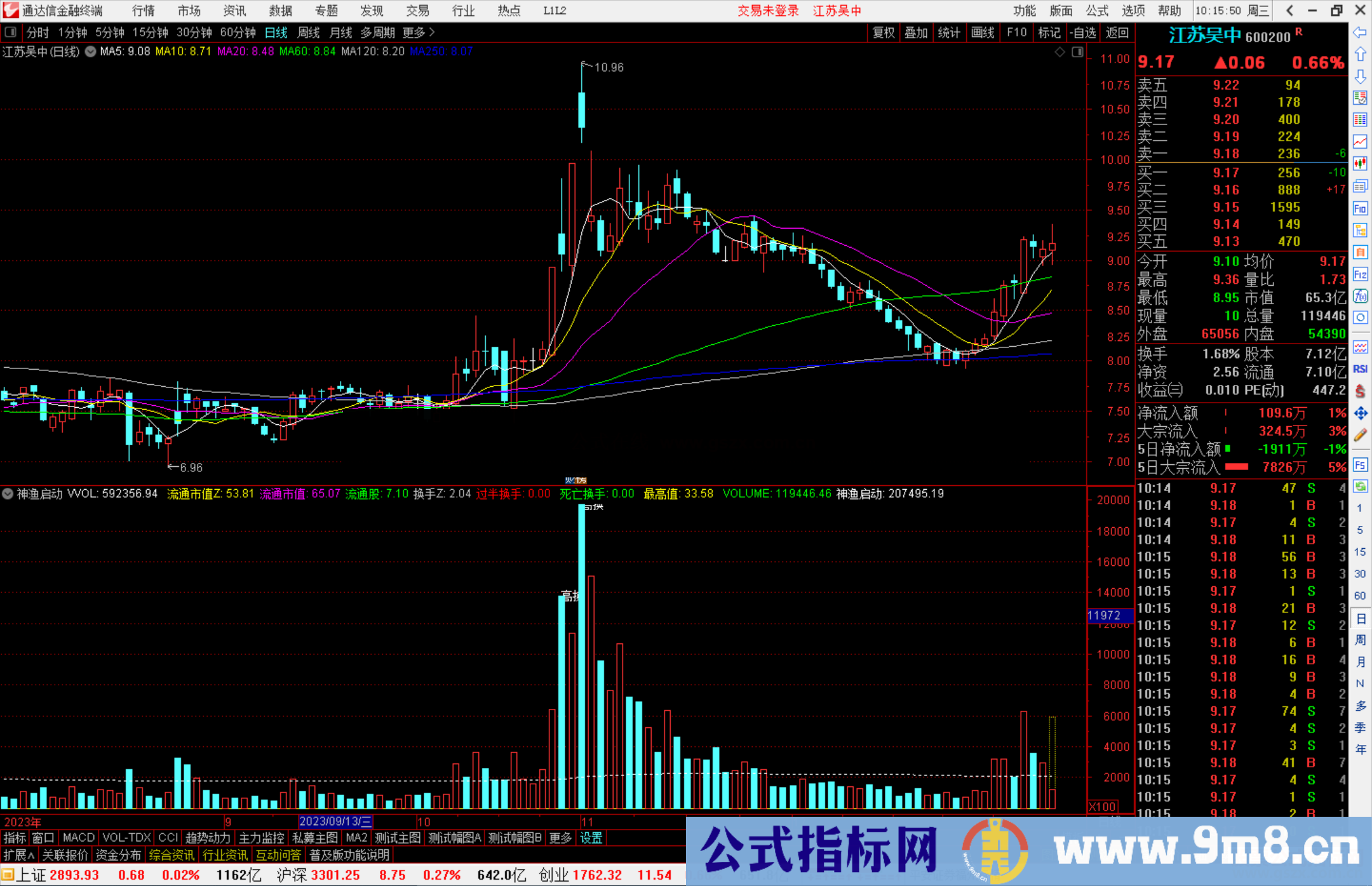
Task: Open the 更多 indicator list at bottom
Action: click(560, 838)
